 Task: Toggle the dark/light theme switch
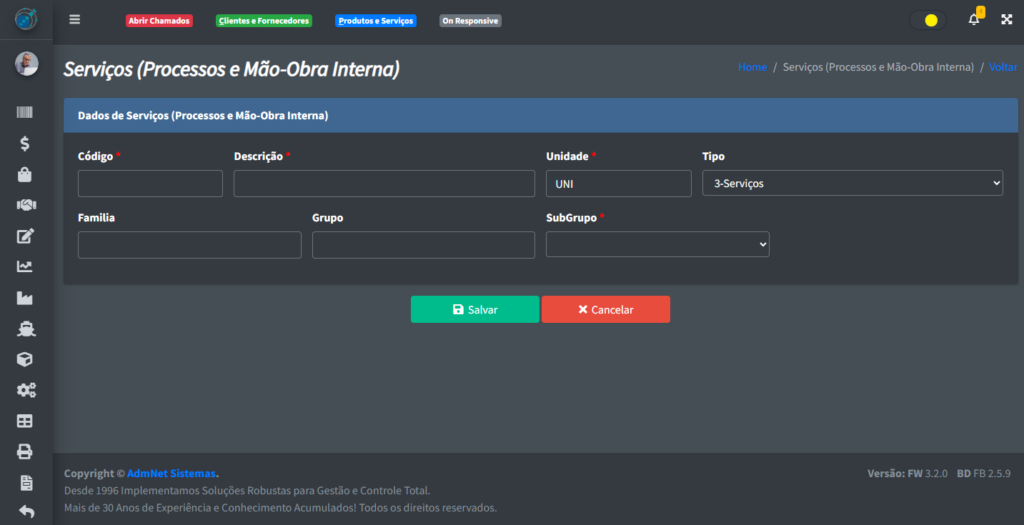(928, 20)
